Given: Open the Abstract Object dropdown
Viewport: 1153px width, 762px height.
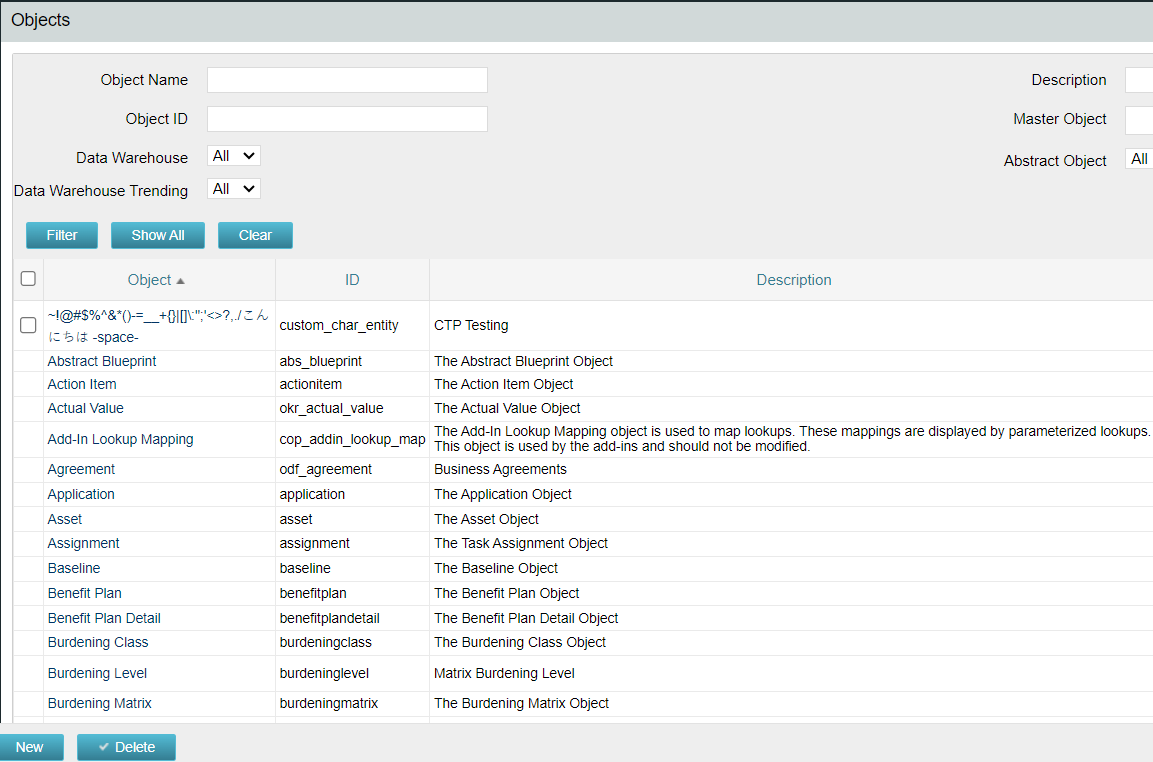Looking at the screenshot, I should pyautogui.click(x=1139, y=159).
